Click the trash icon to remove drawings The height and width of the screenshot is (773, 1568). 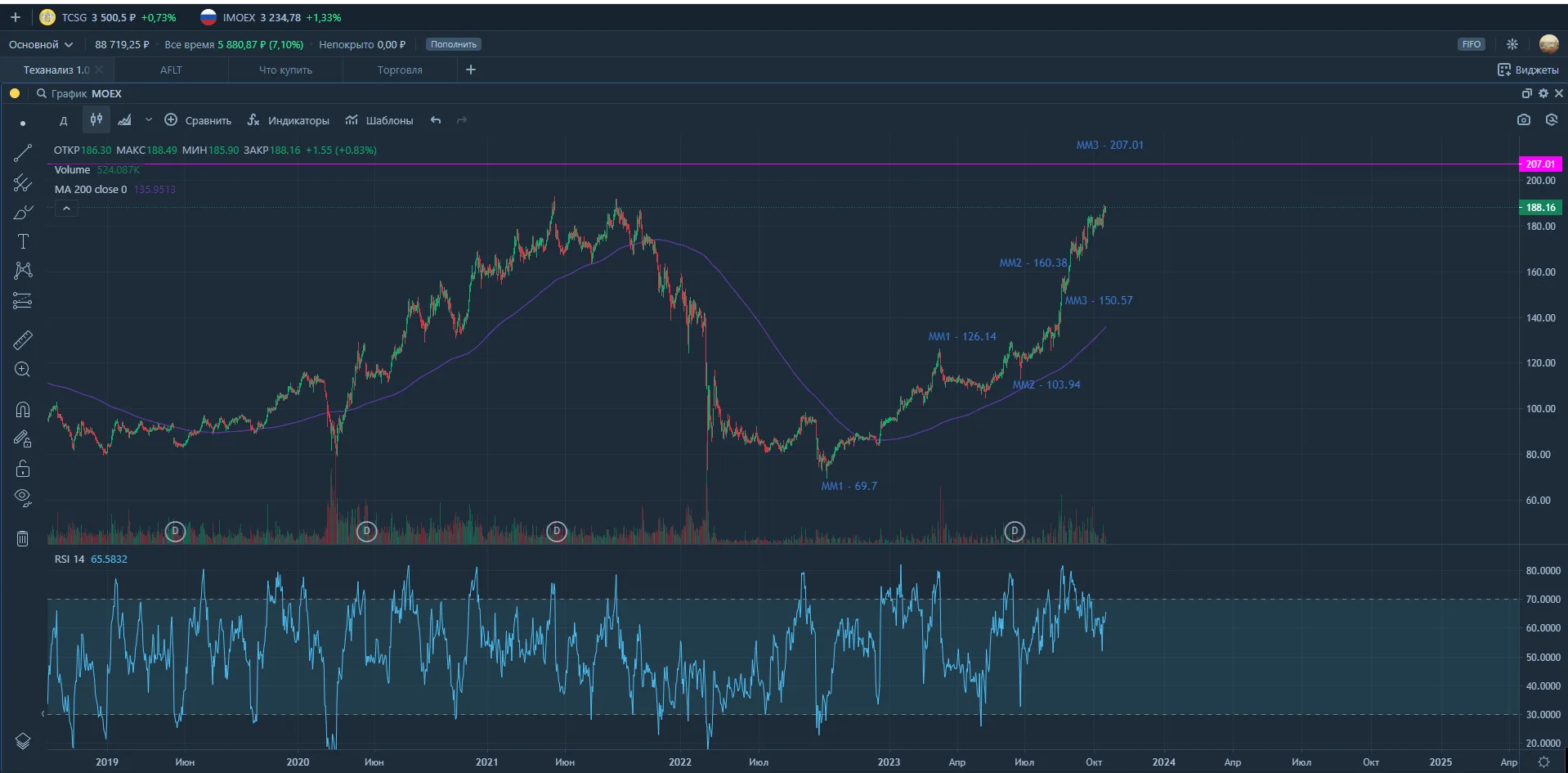click(x=23, y=538)
